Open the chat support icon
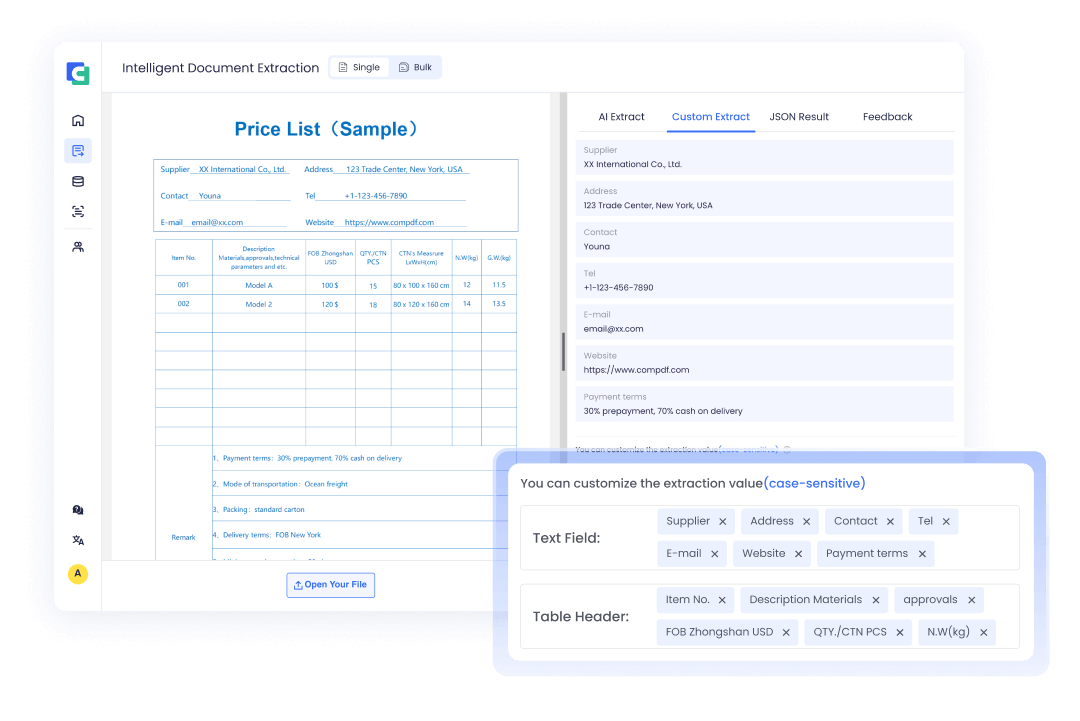This screenshot has width=1080, height=721. 78,510
